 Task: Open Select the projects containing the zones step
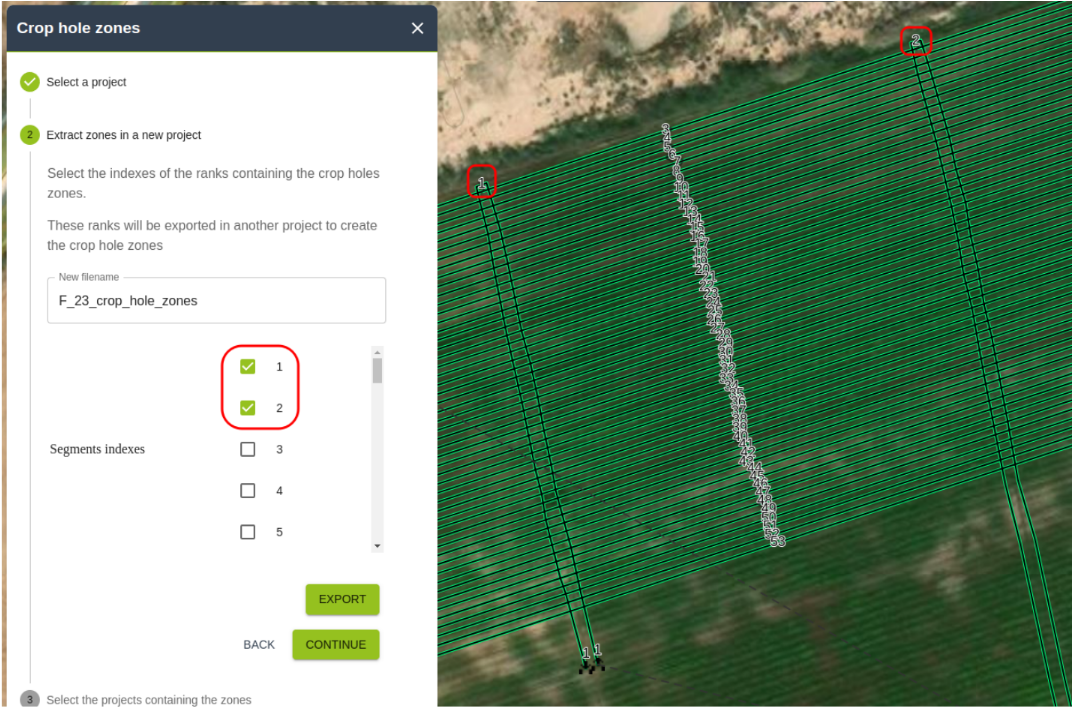point(149,699)
